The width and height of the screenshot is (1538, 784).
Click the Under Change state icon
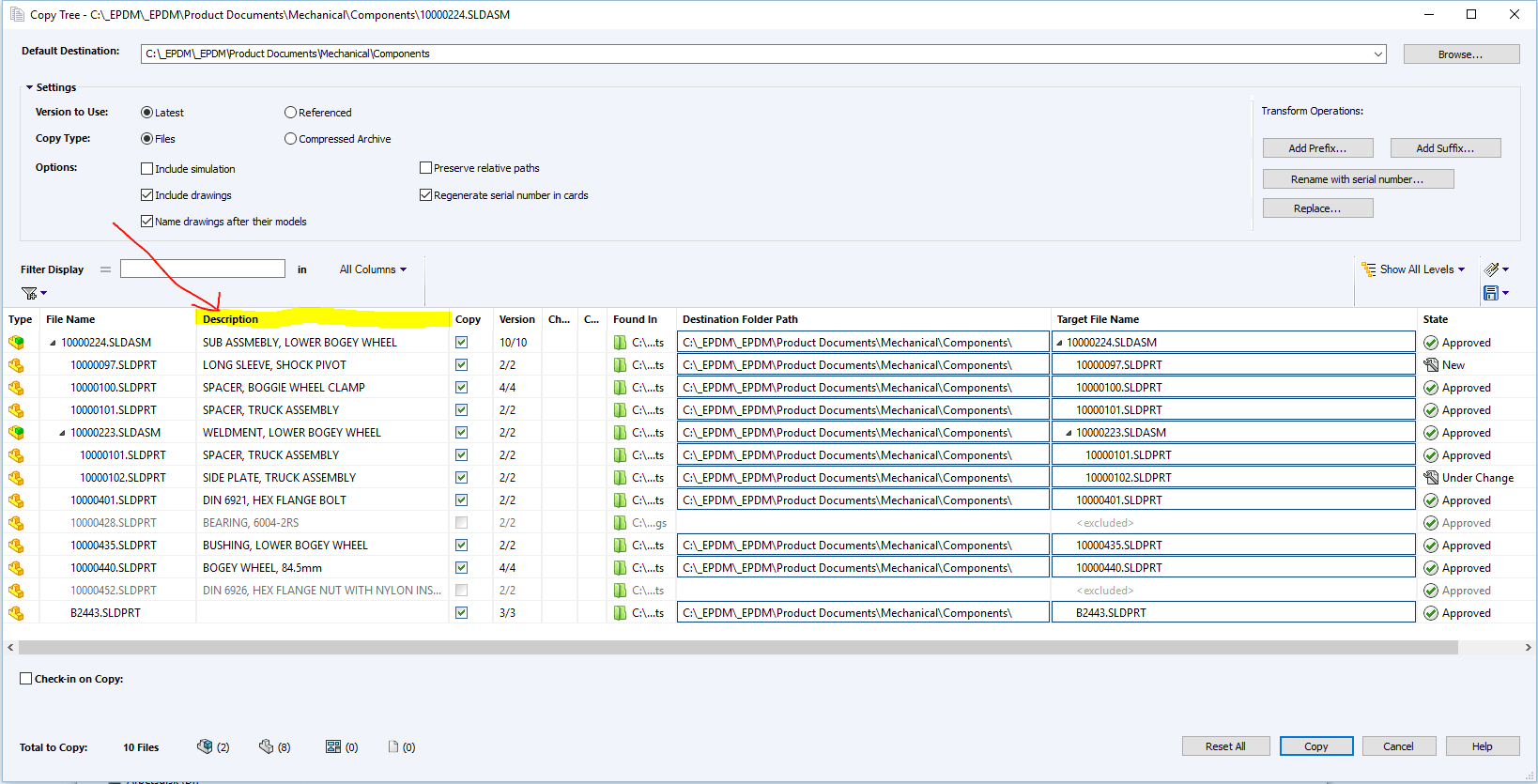click(x=1431, y=478)
